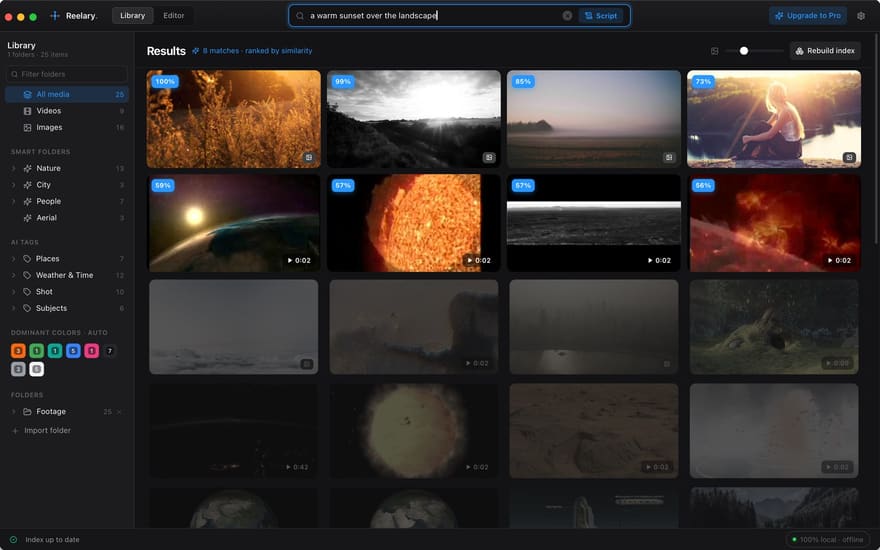Click the People sparkle icon
Screen dimensions: 880x550
tap(27, 201)
